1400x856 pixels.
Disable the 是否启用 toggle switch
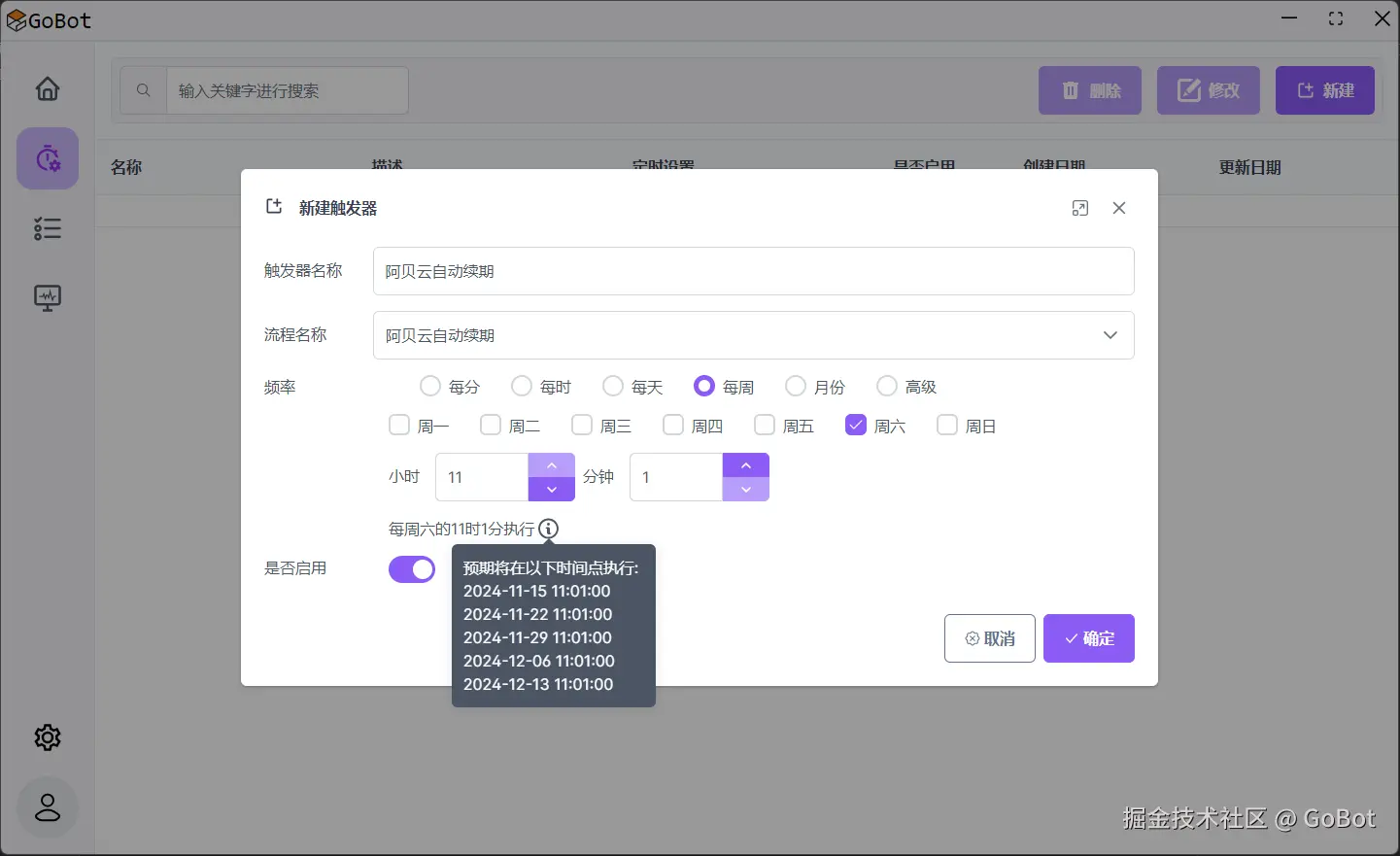point(411,569)
